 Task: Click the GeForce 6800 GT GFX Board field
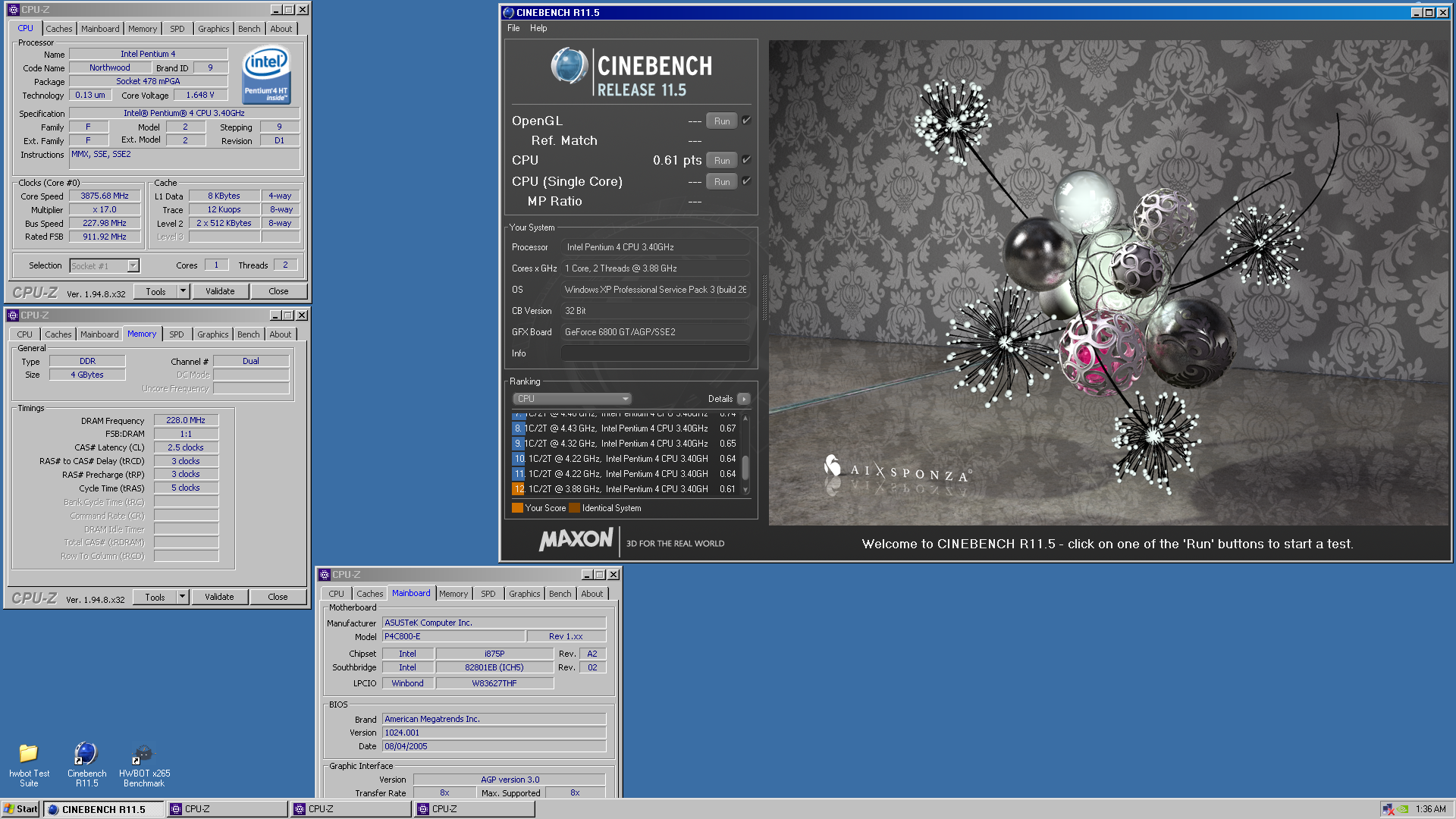point(655,332)
